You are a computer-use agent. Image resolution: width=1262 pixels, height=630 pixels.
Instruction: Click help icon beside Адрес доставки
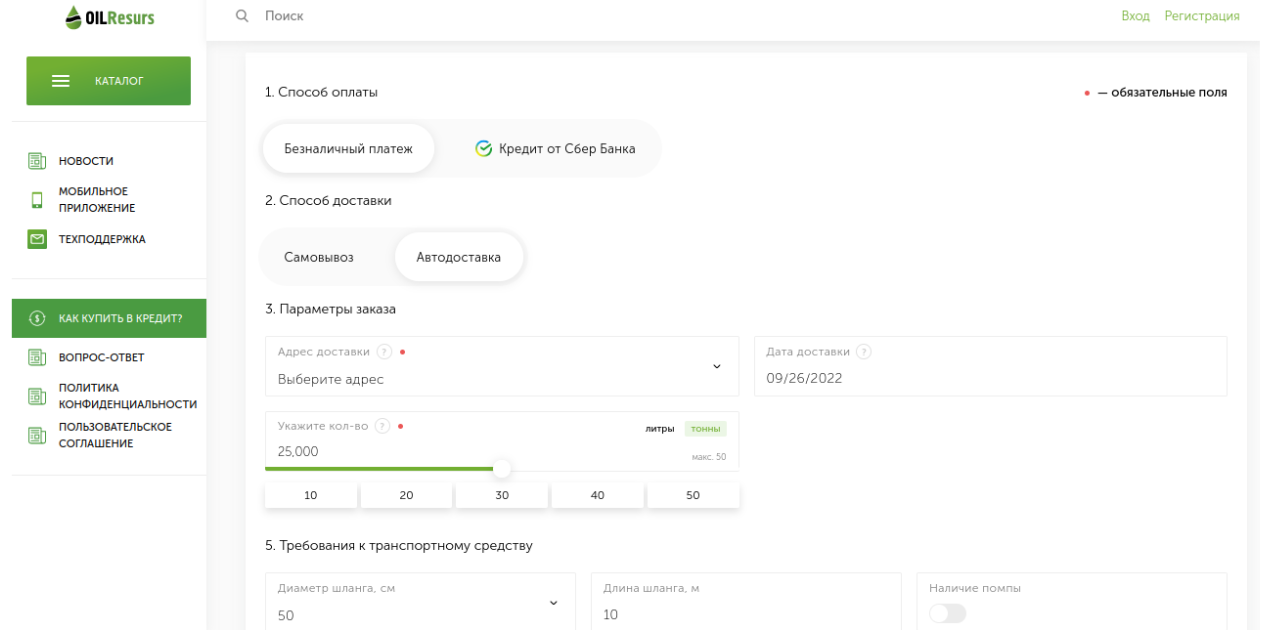pos(383,352)
